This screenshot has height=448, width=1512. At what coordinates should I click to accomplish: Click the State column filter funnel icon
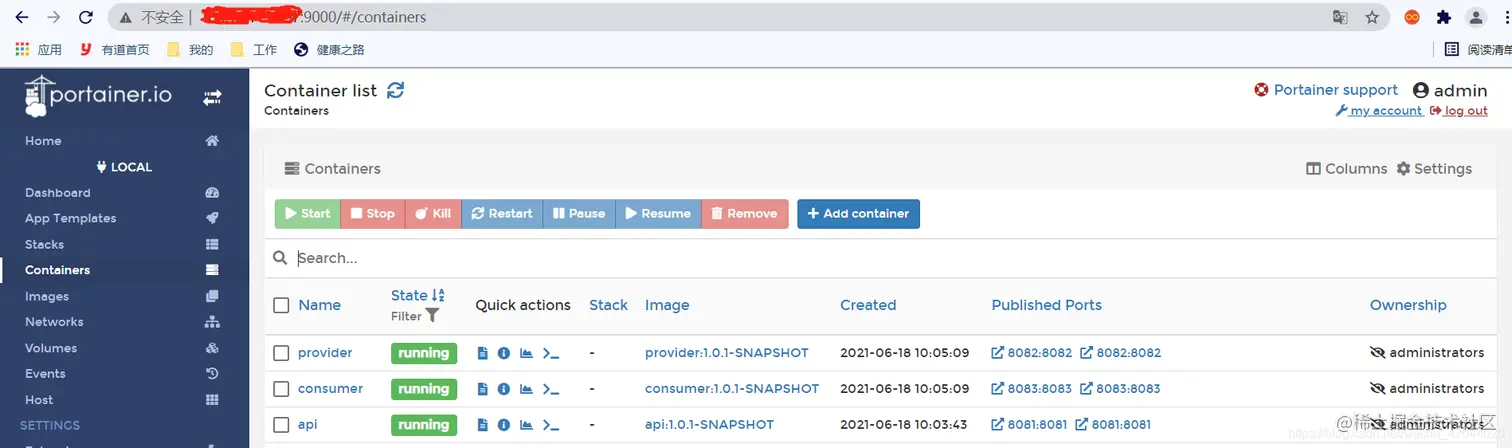[x=432, y=316]
